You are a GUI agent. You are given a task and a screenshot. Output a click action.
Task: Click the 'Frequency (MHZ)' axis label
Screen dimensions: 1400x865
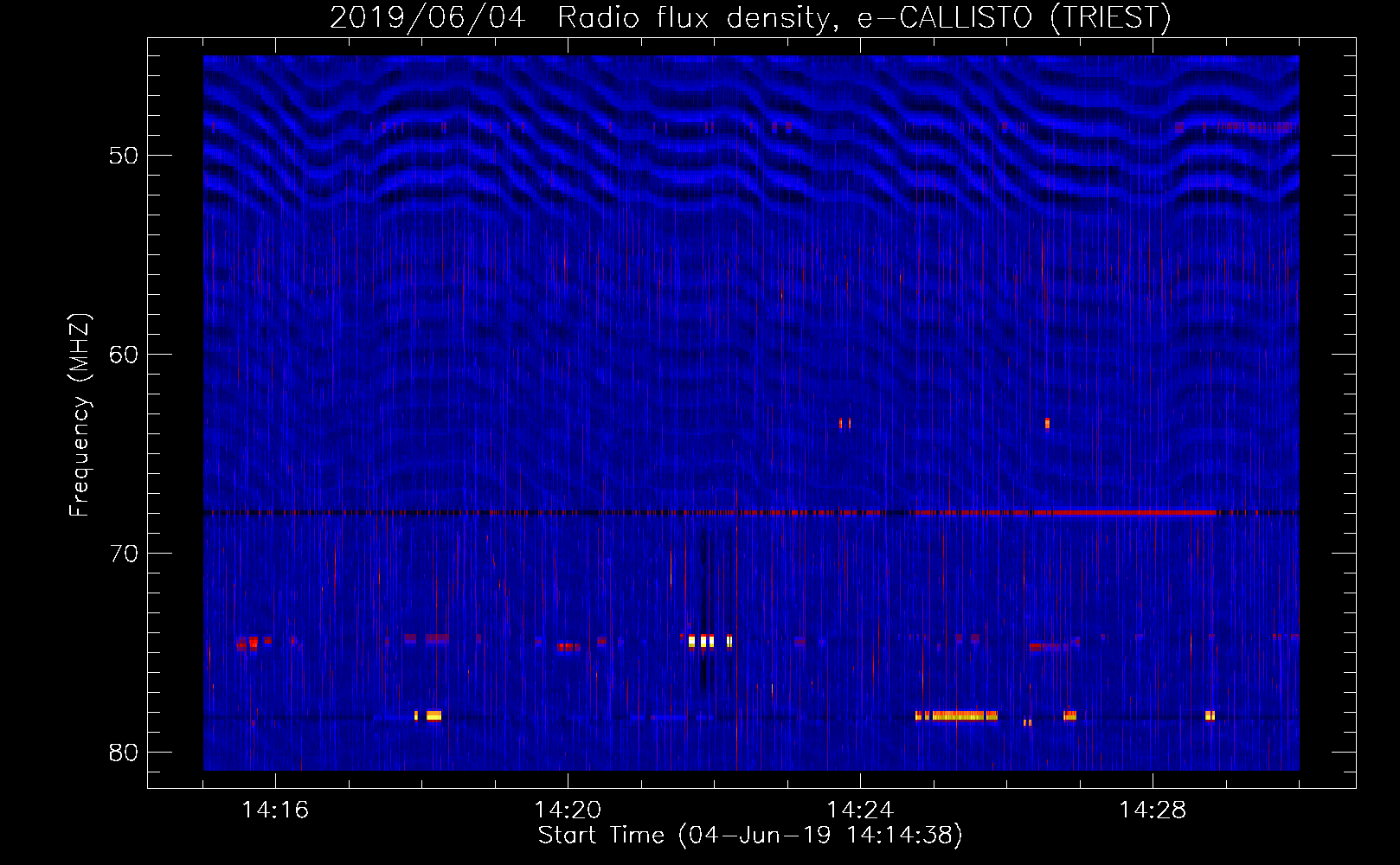tap(79, 415)
